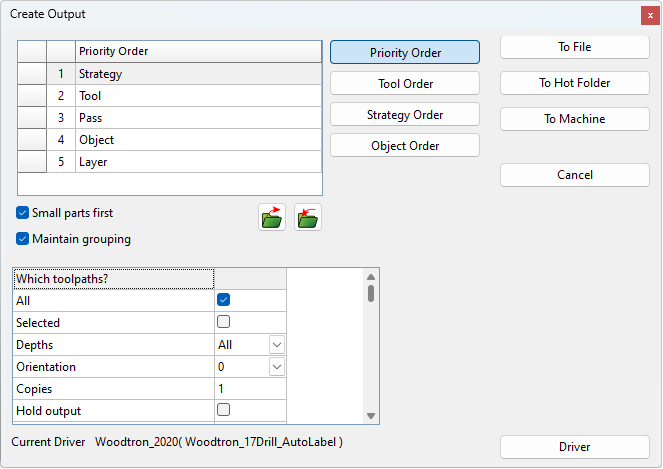Disable Small parts first checkbox
This screenshot has width=663, height=469.
[23, 213]
